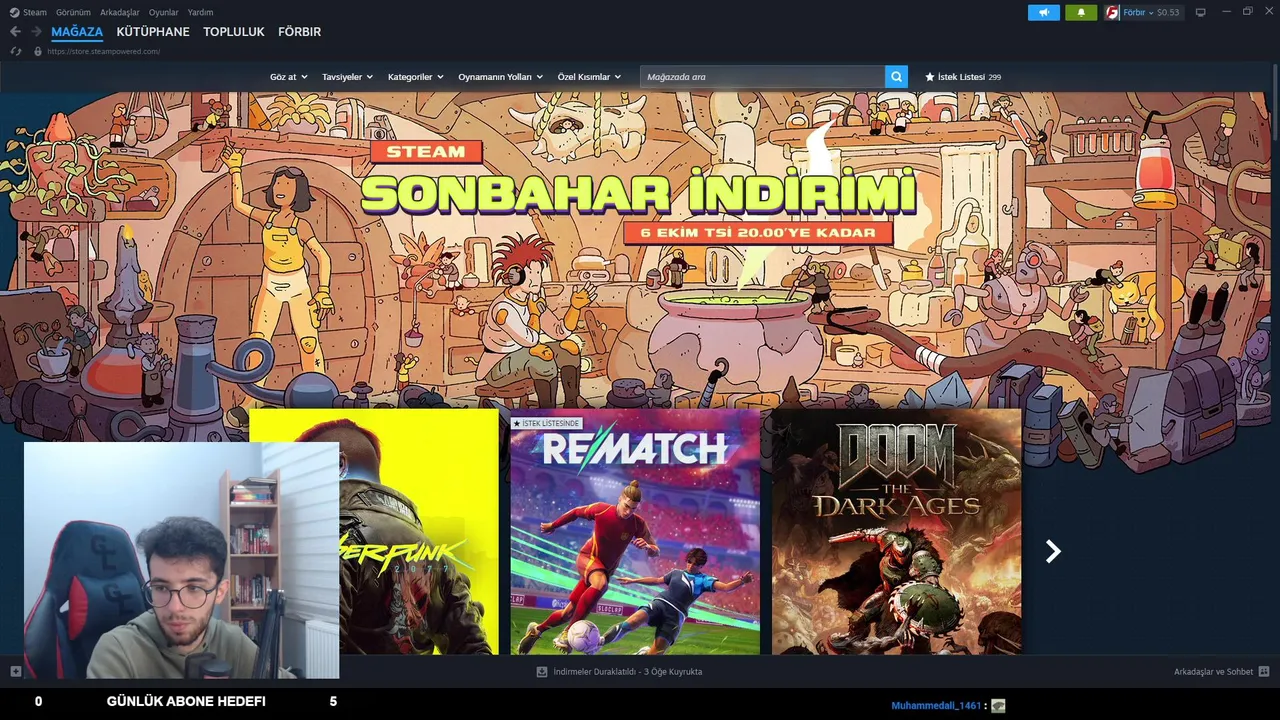Switch to Big Picture mode via monitor icon
This screenshot has width=1280, height=720.
(x=1201, y=13)
